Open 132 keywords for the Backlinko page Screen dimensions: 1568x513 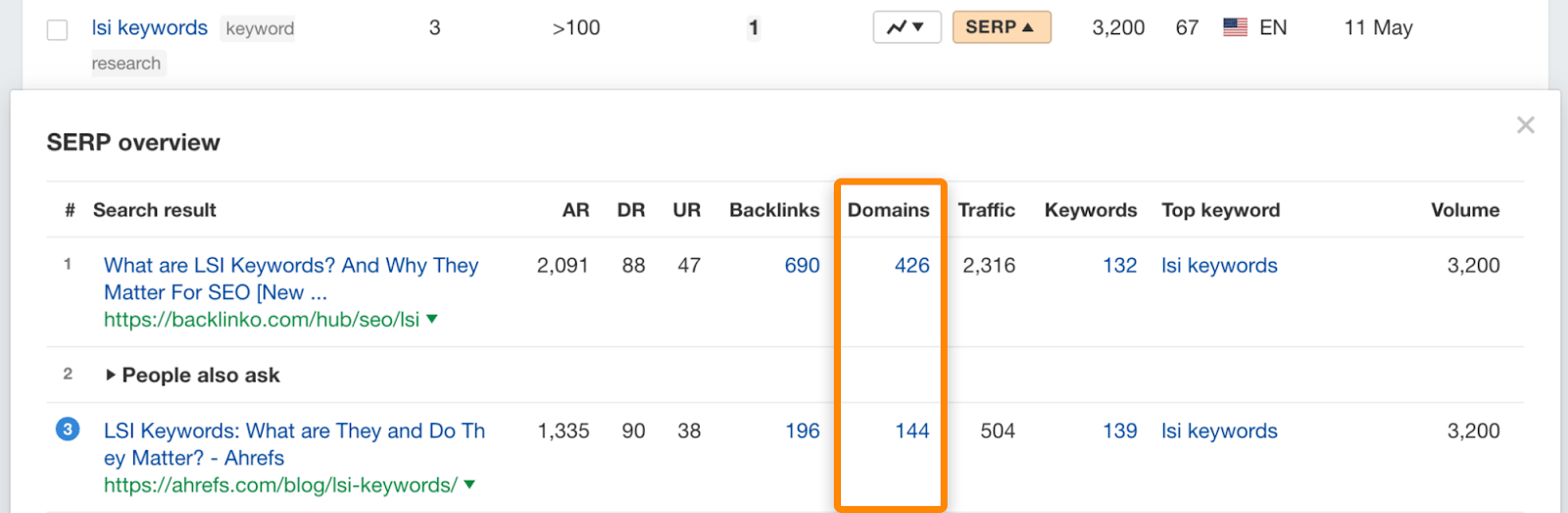click(1119, 266)
